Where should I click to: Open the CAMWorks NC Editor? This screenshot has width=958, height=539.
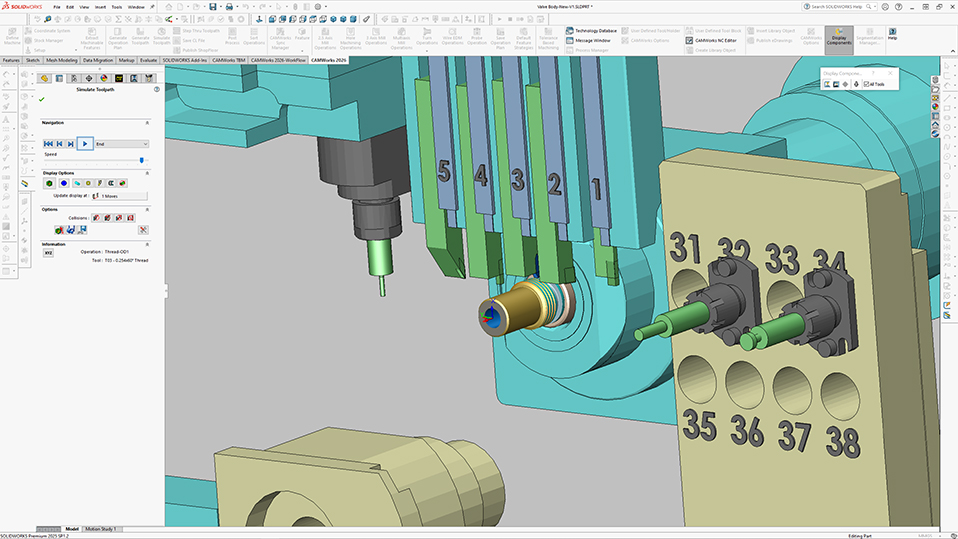coord(714,40)
